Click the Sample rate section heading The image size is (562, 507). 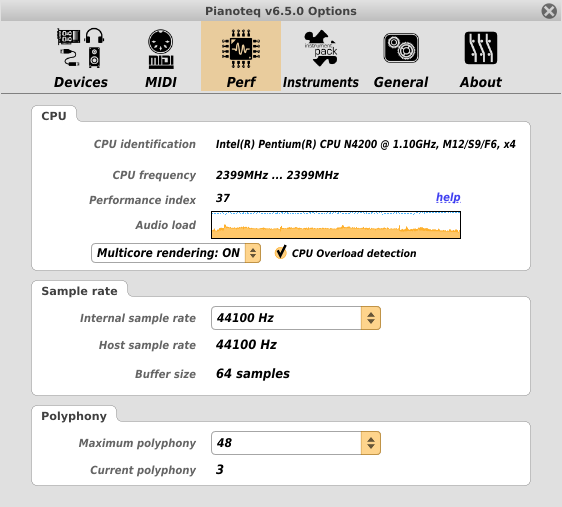(x=79, y=291)
